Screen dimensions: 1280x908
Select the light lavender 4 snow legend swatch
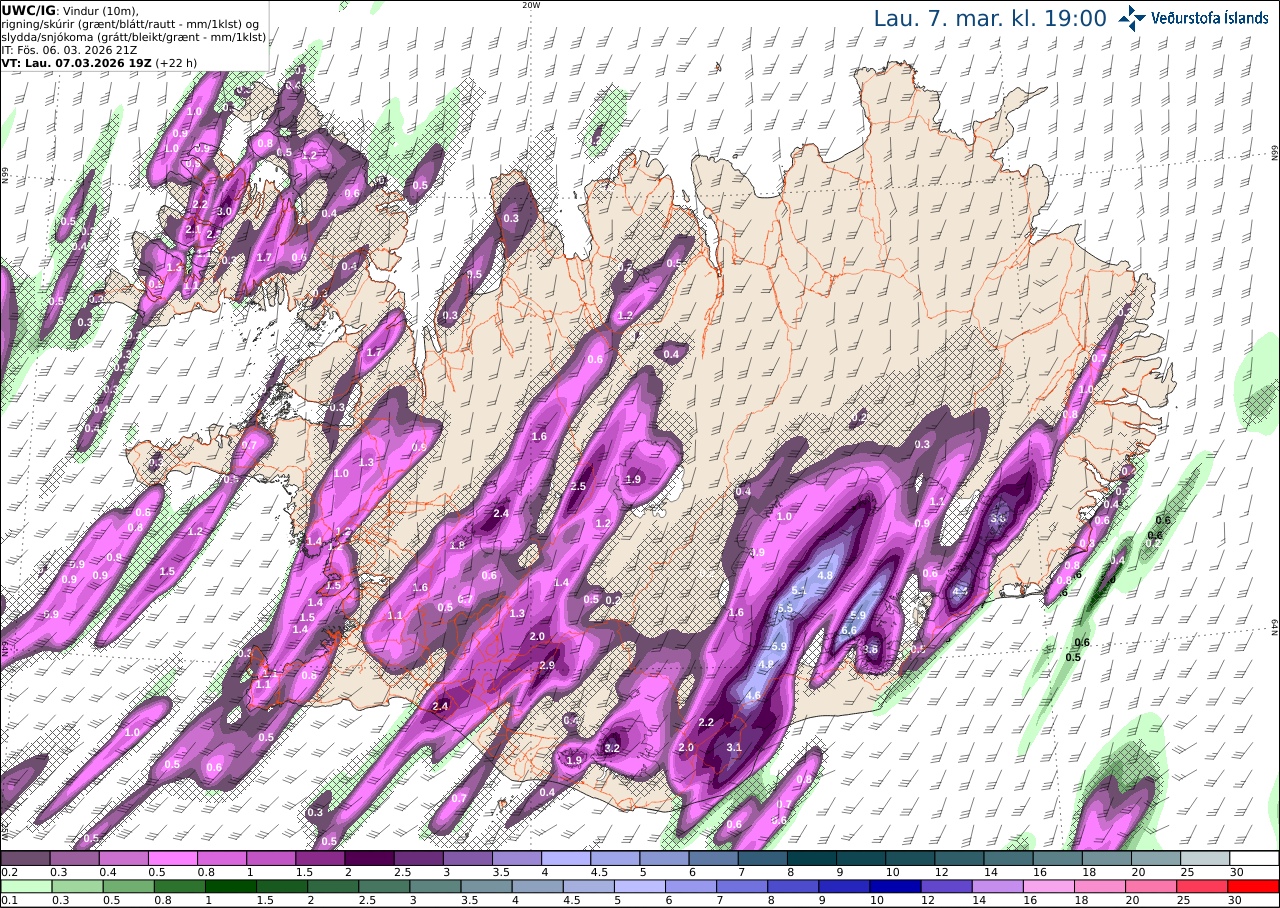(566, 858)
